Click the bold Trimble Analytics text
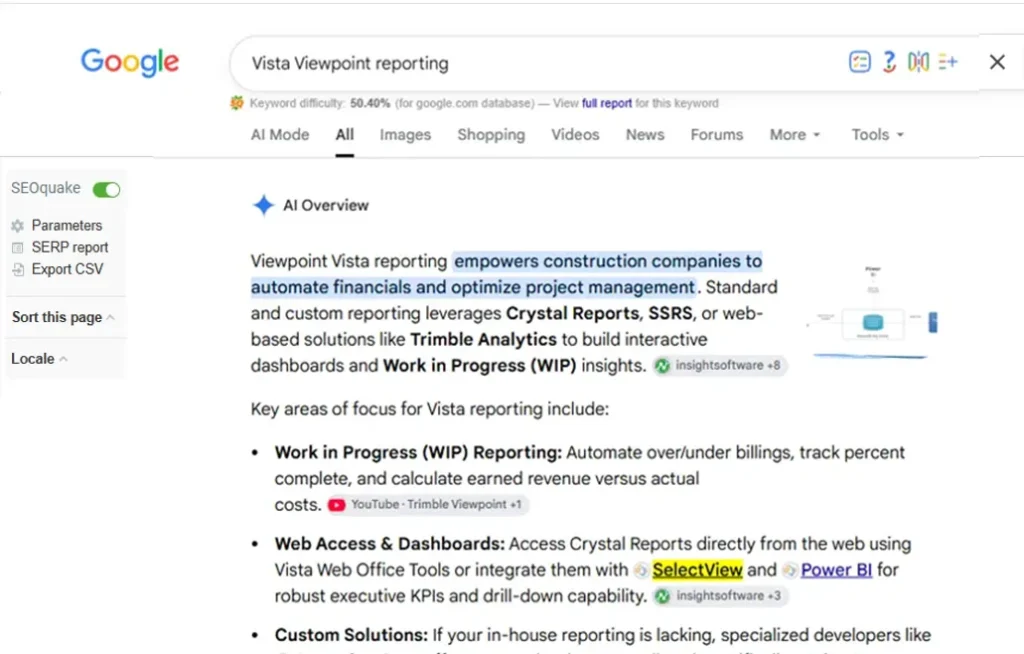1024x654 pixels. tap(483, 340)
